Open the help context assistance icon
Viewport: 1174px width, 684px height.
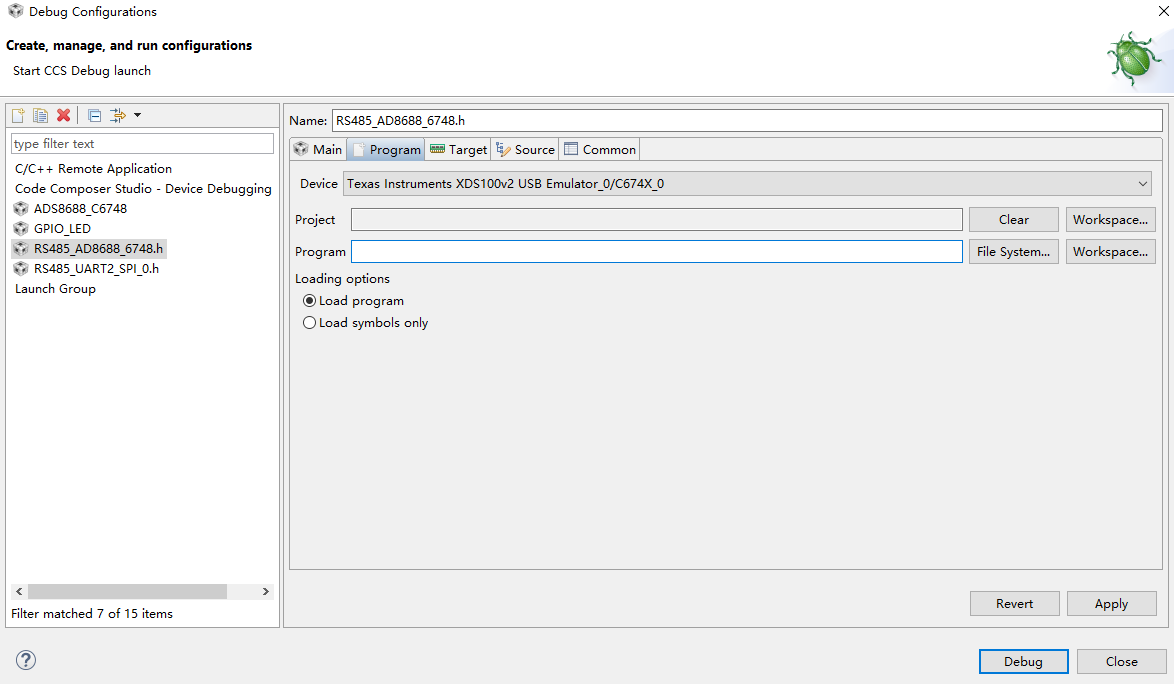(x=25, y=660)
